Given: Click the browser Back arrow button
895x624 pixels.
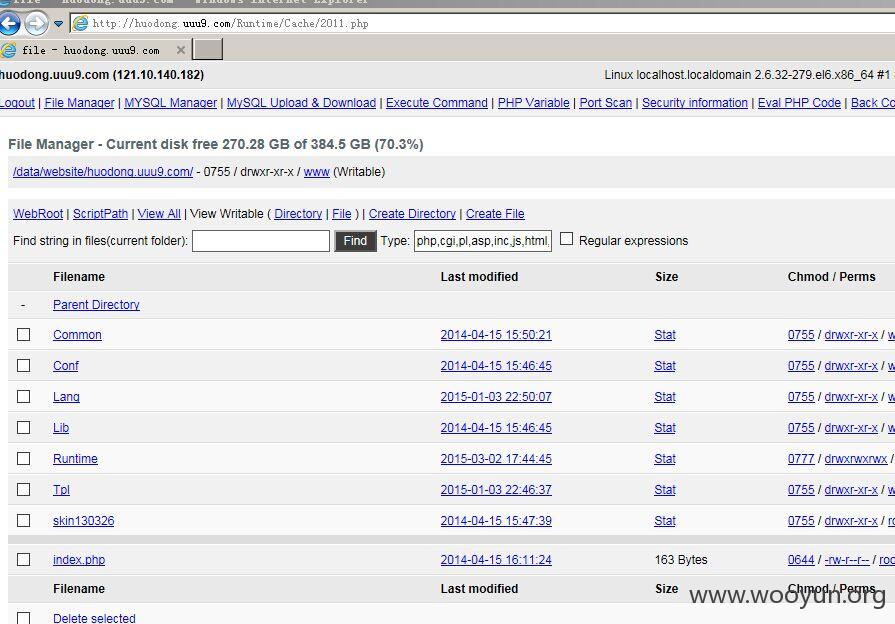Looking at the screenshot, I should (x=9, y=23).
